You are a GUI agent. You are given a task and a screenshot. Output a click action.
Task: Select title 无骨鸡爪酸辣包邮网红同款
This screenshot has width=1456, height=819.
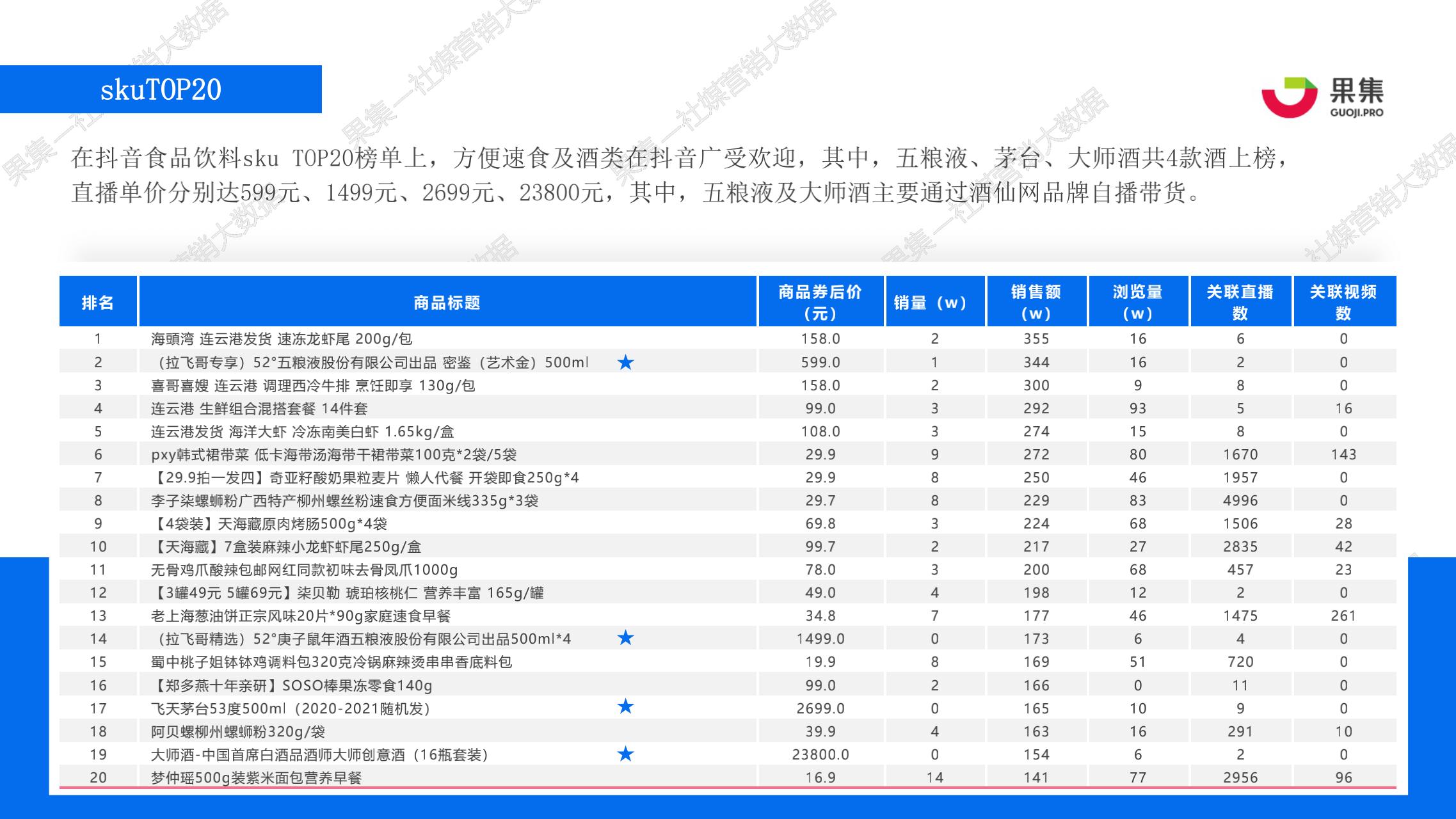(x=304, y=570)
